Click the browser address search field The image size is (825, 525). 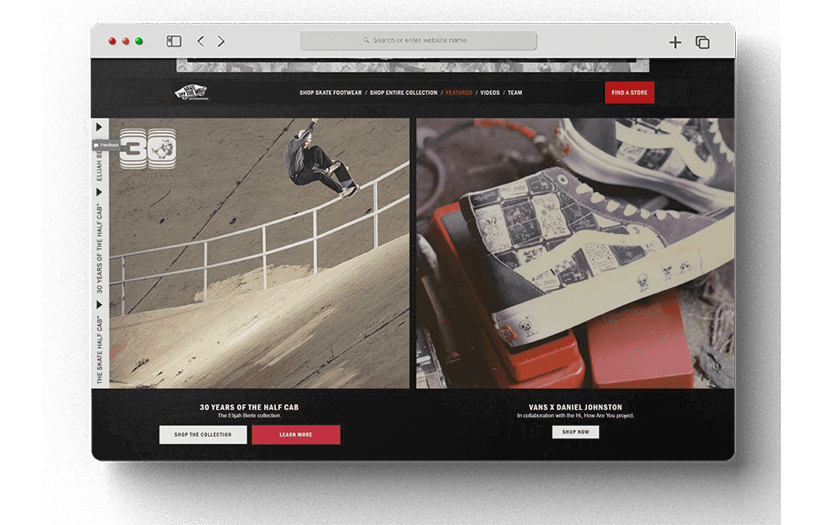(x=418, y=41)
